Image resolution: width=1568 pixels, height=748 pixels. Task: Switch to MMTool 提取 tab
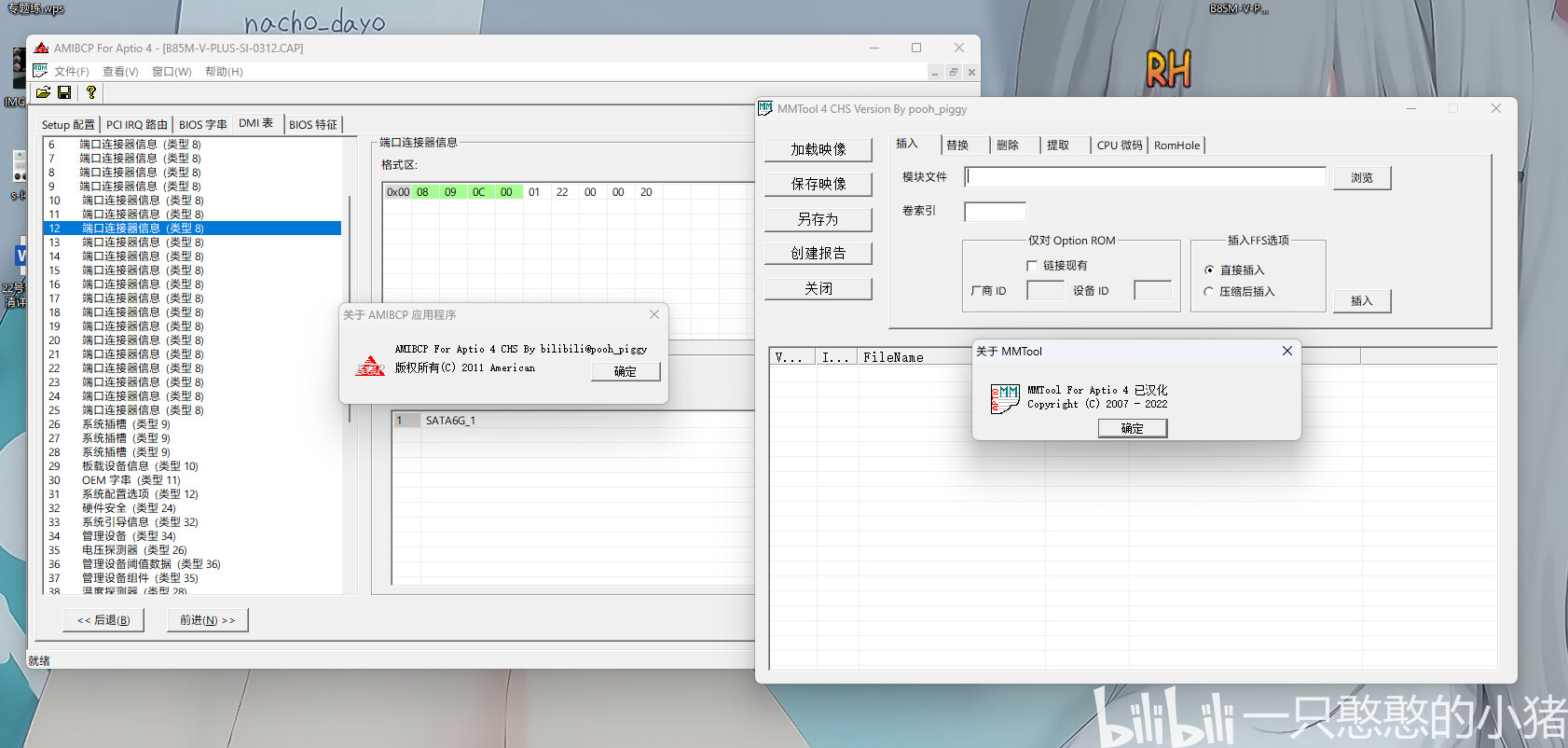point(1058,145)
